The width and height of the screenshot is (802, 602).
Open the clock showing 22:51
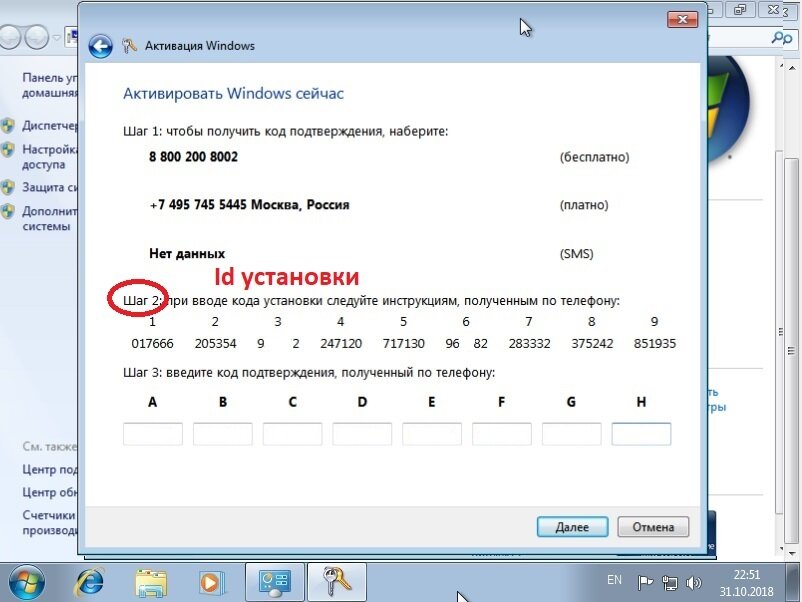747,583
